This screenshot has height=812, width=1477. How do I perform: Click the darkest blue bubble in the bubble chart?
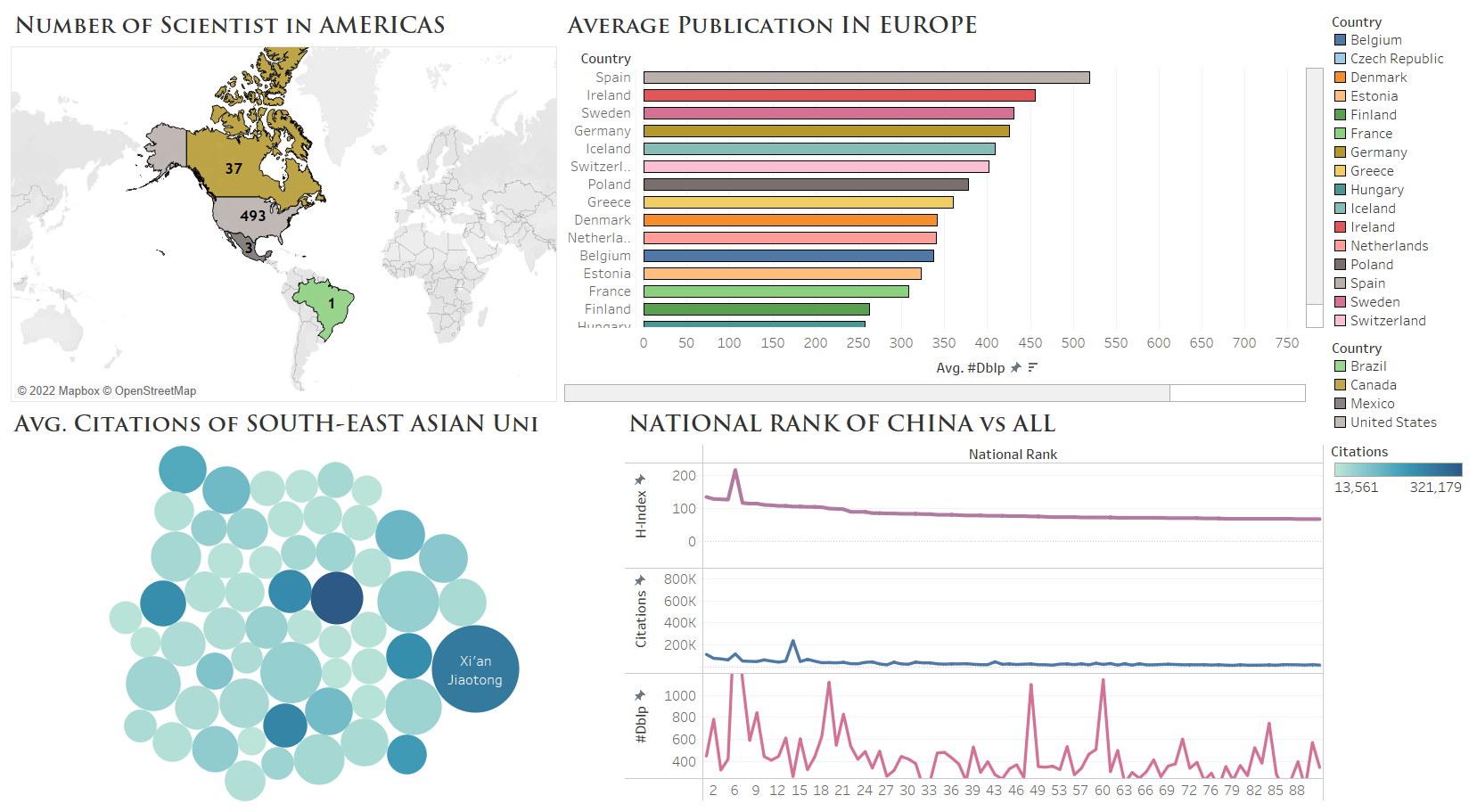coord(337,597)
